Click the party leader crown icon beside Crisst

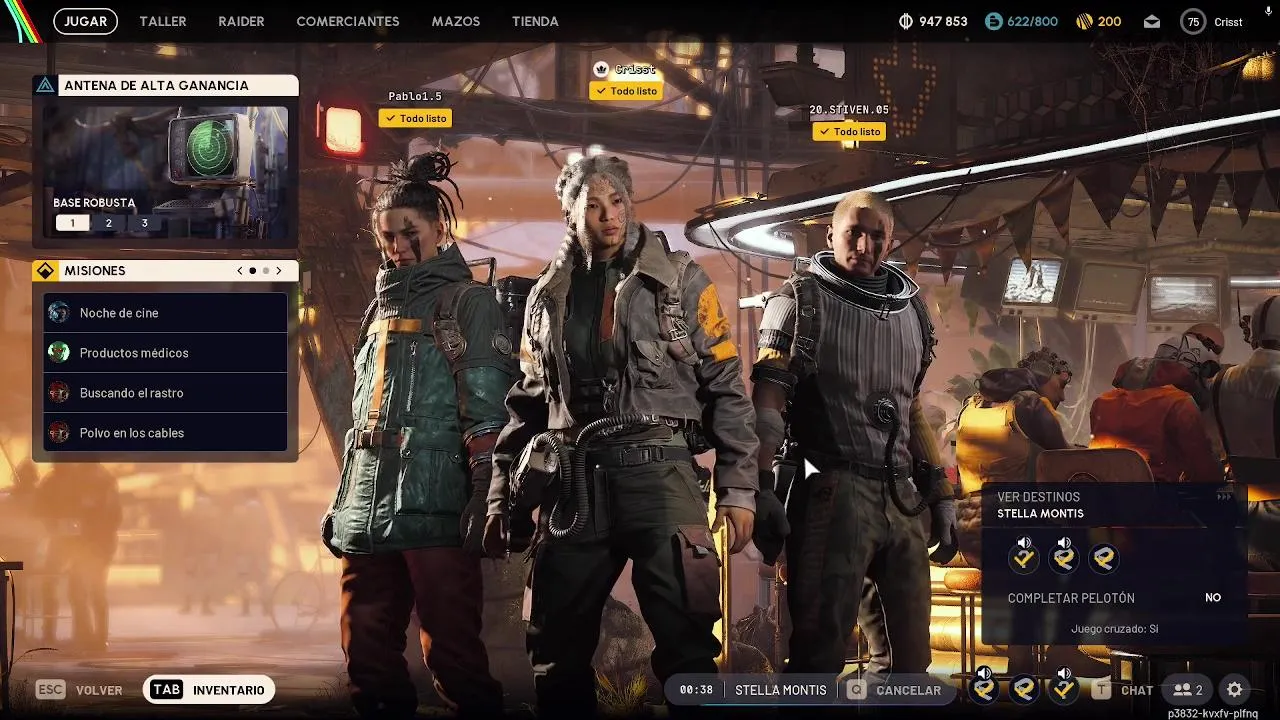[x=601, y=69]
